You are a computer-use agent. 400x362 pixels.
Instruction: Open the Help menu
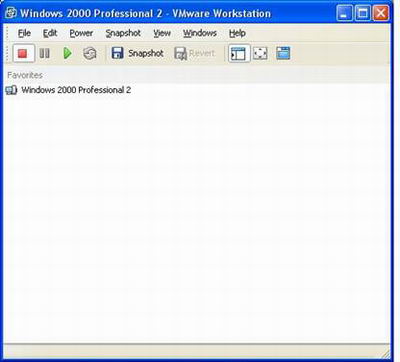coord(237,33)
